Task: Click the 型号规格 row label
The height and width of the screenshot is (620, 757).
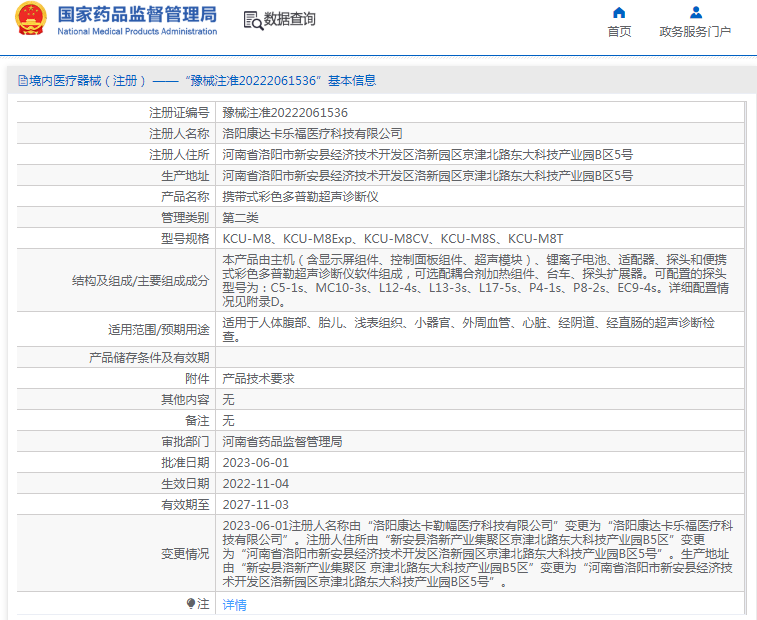Action: [185, 239]
